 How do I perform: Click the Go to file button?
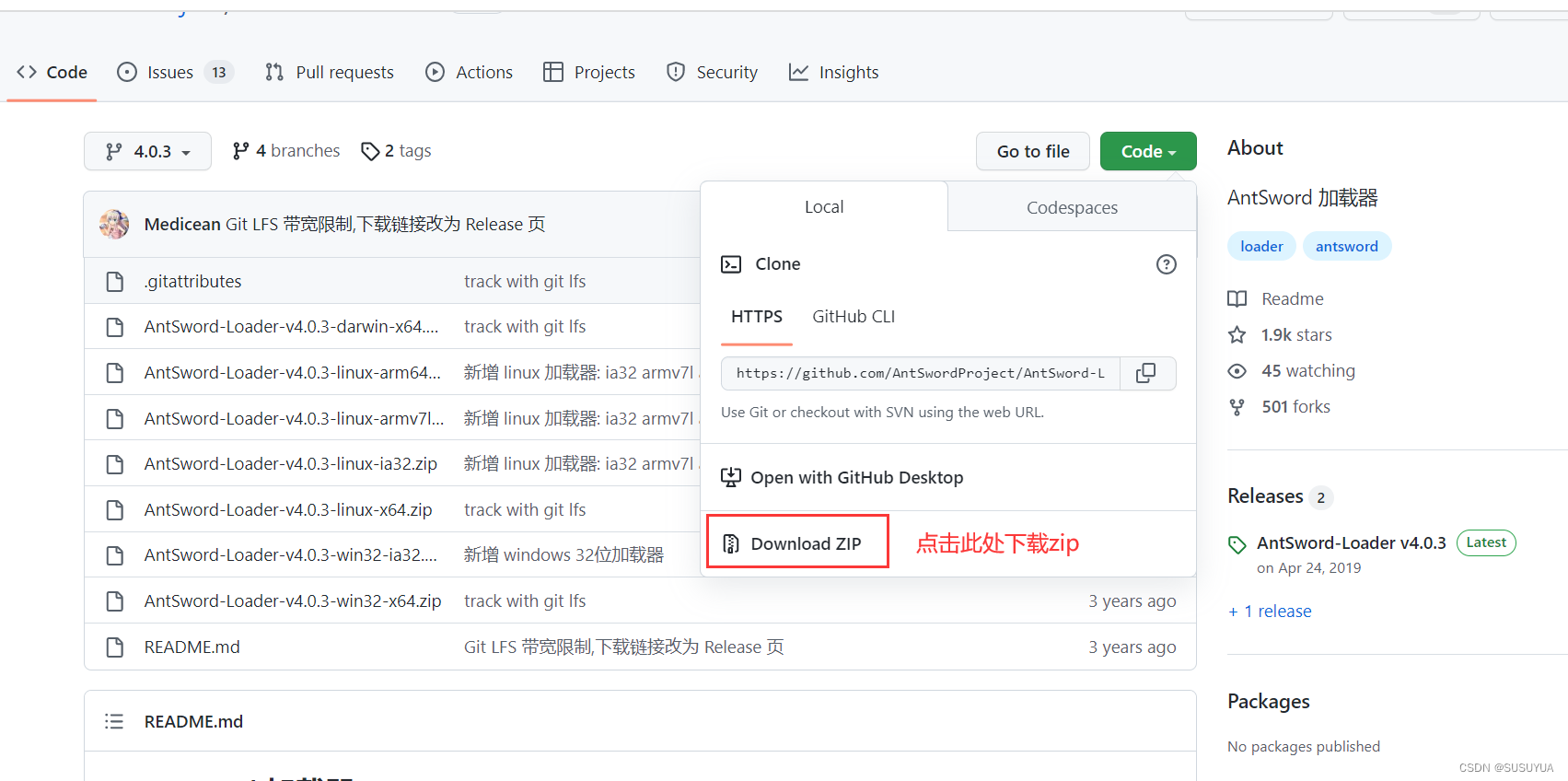tap(1033, 151)
